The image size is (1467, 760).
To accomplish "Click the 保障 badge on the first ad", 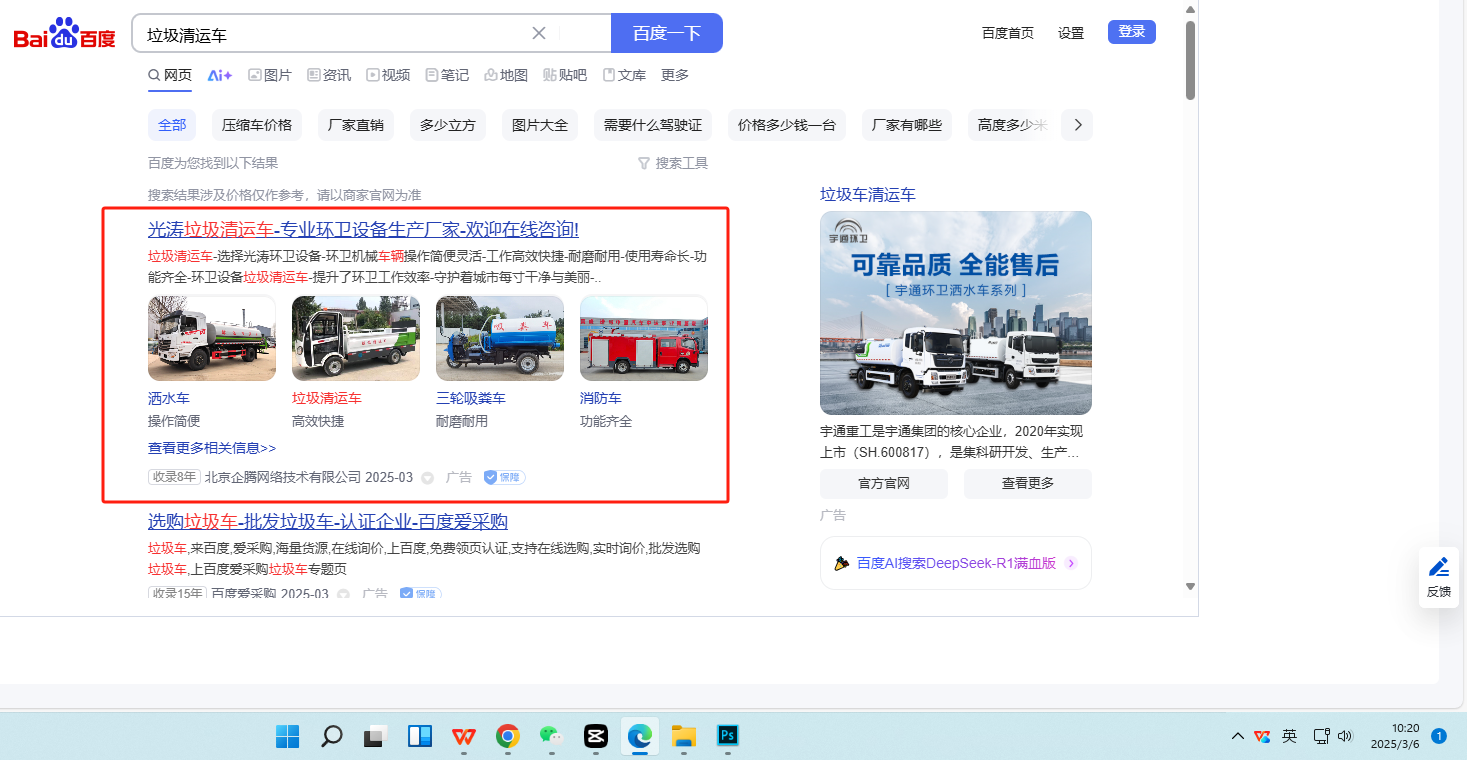I will (x=505, y=477).
